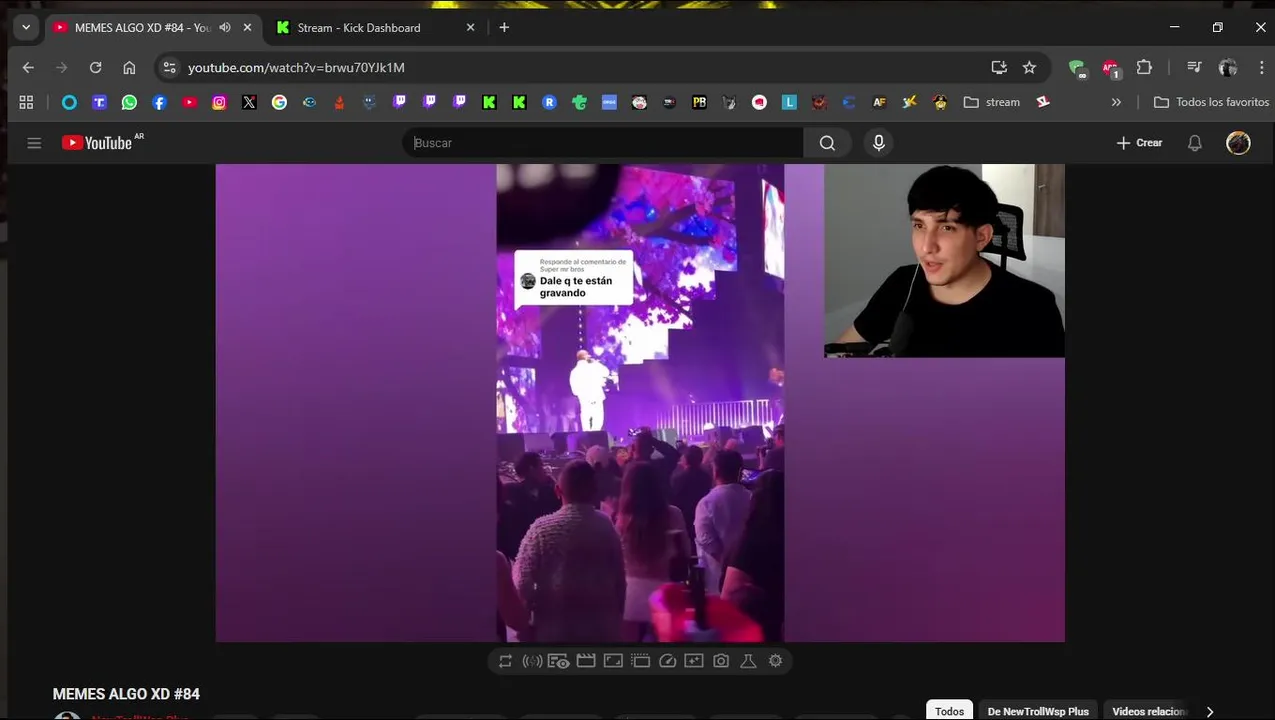Open the PB bookmark
This screenshot has height=720, width=1275.
699,102
